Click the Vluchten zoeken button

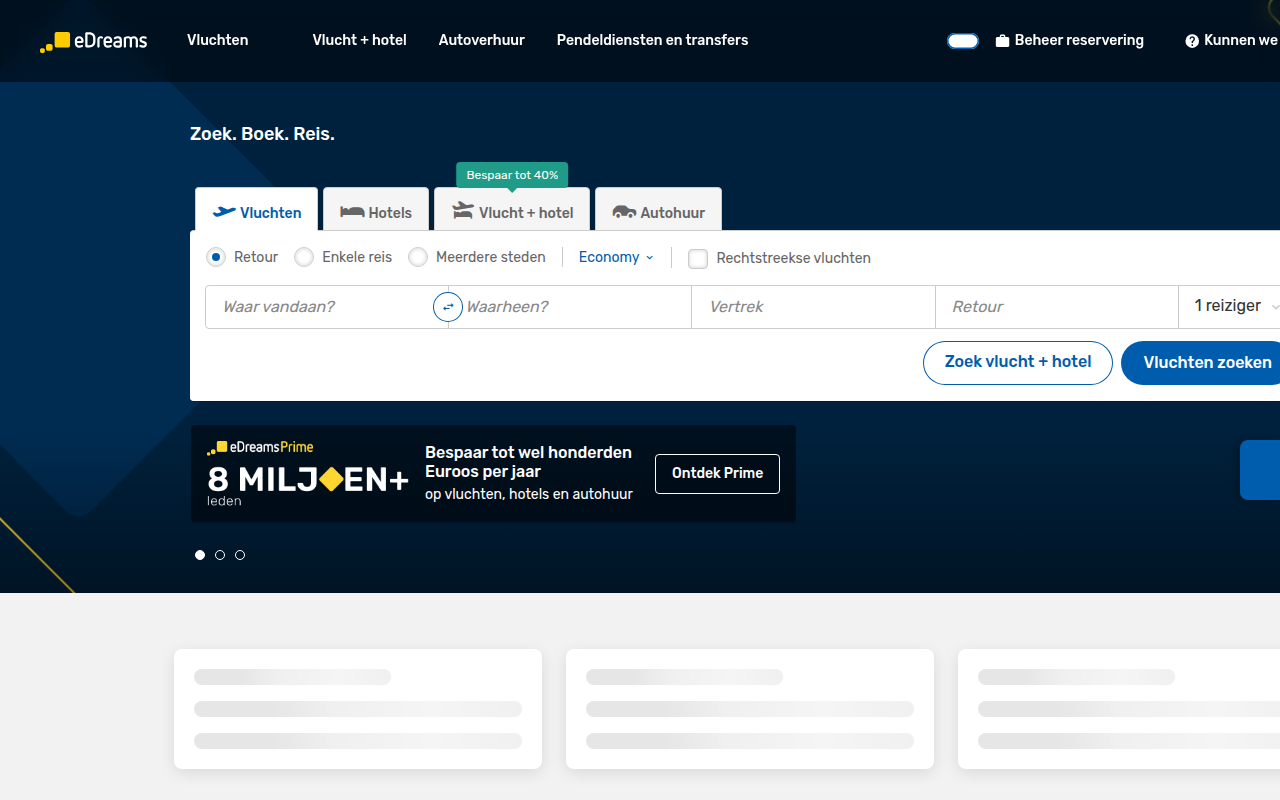pyautogui.click(x=1201, y=363)
